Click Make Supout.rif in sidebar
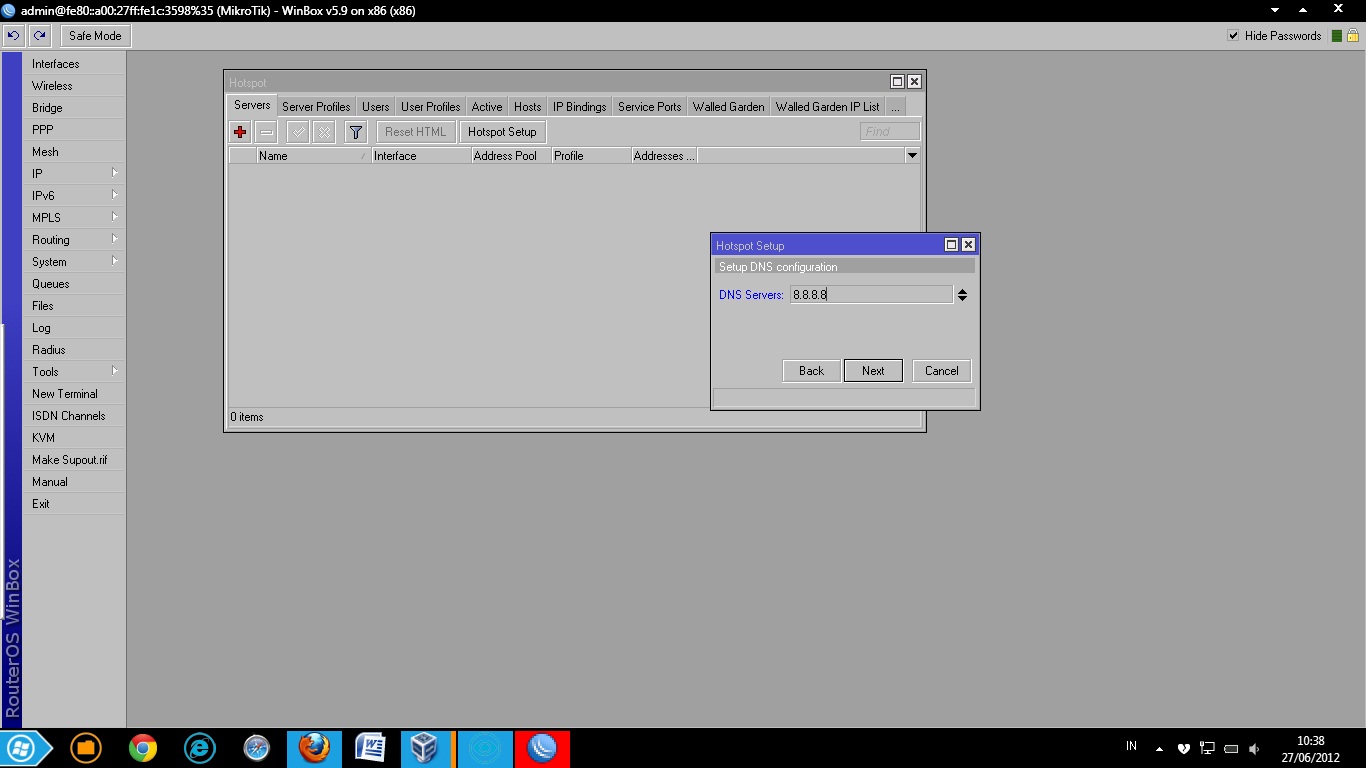This screenshot has width=1366, height=768. (75, 460)
